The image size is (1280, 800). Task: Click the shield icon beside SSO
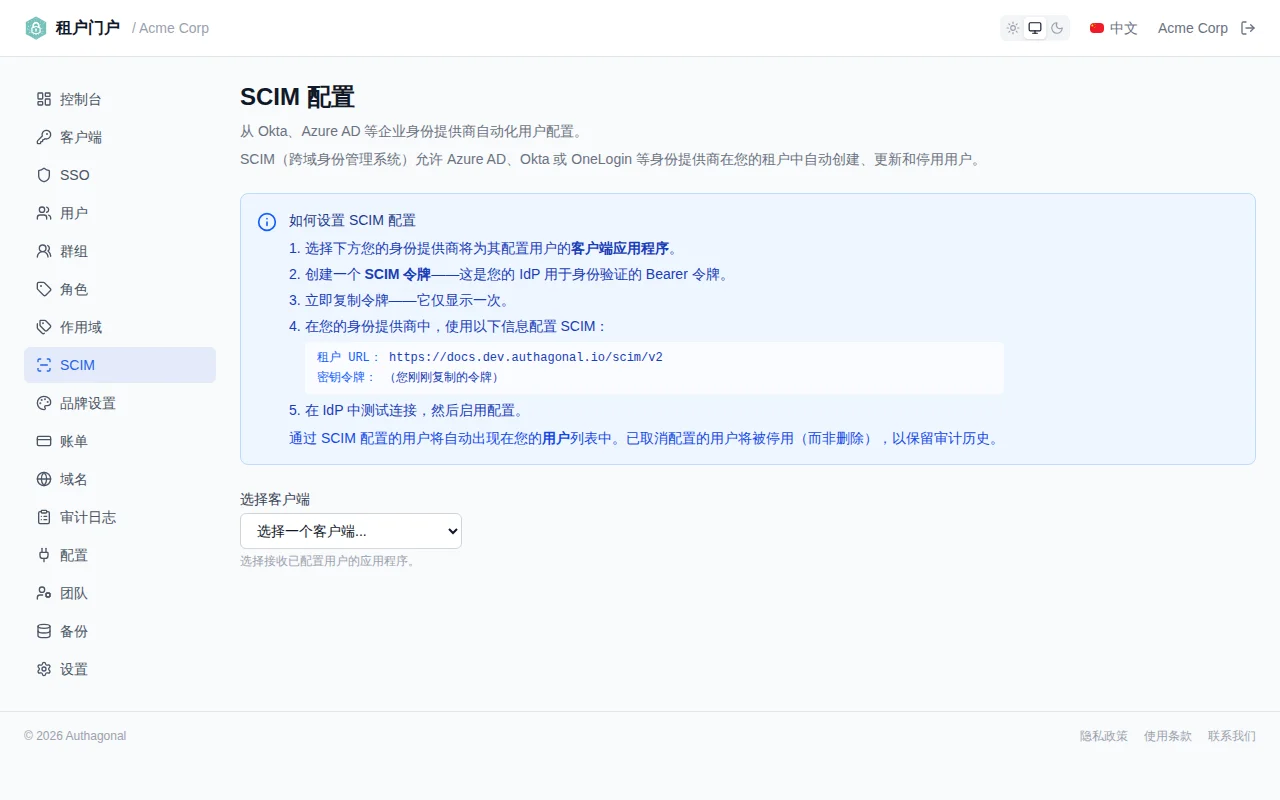click(x=44, y=175)
